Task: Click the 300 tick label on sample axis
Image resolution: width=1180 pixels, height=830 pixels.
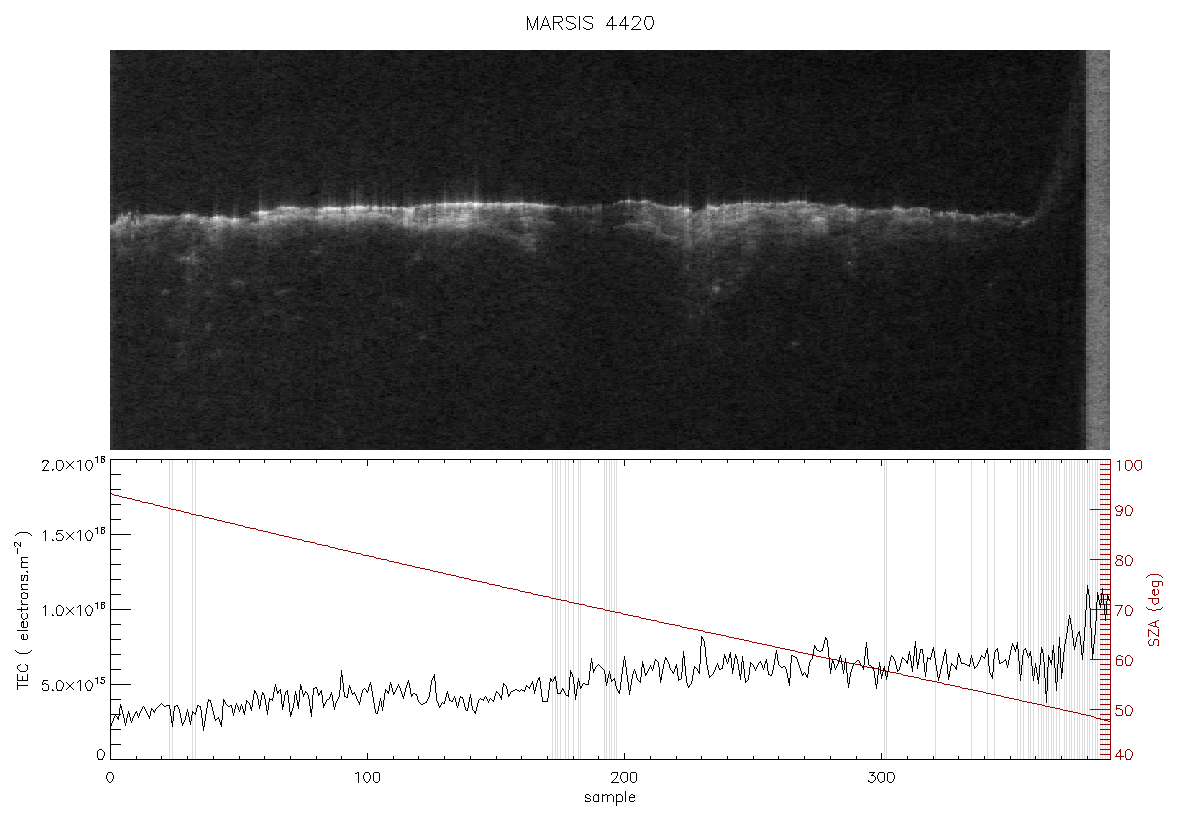Action: click(881, 778)
